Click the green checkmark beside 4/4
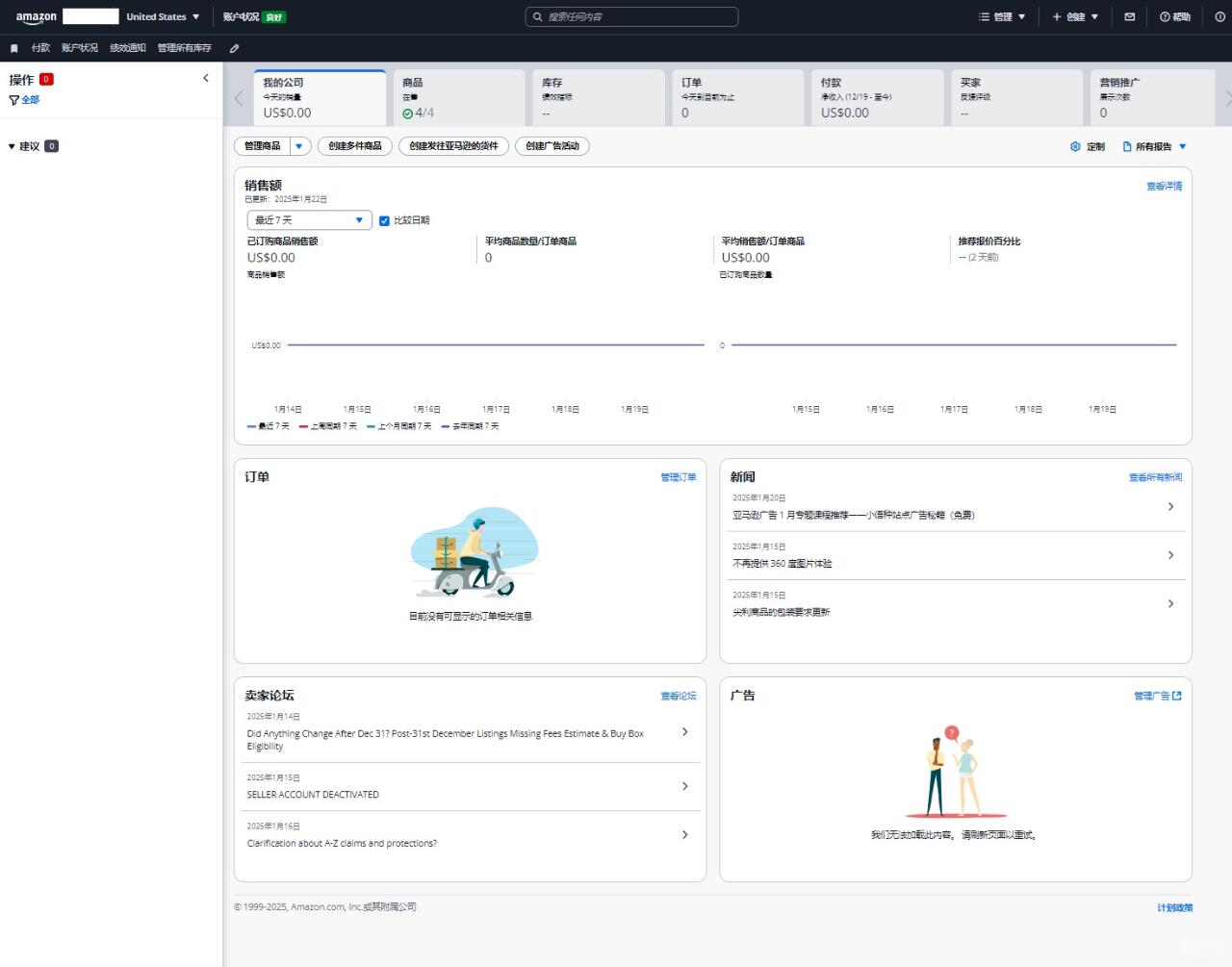The width and height of the screenshot is (1232, 967). [x=408, y=114]
